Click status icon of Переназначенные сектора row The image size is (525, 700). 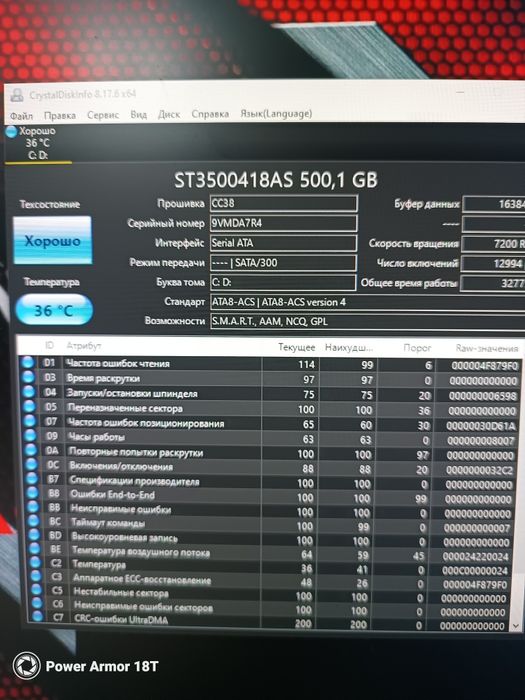tap(29, 406)
